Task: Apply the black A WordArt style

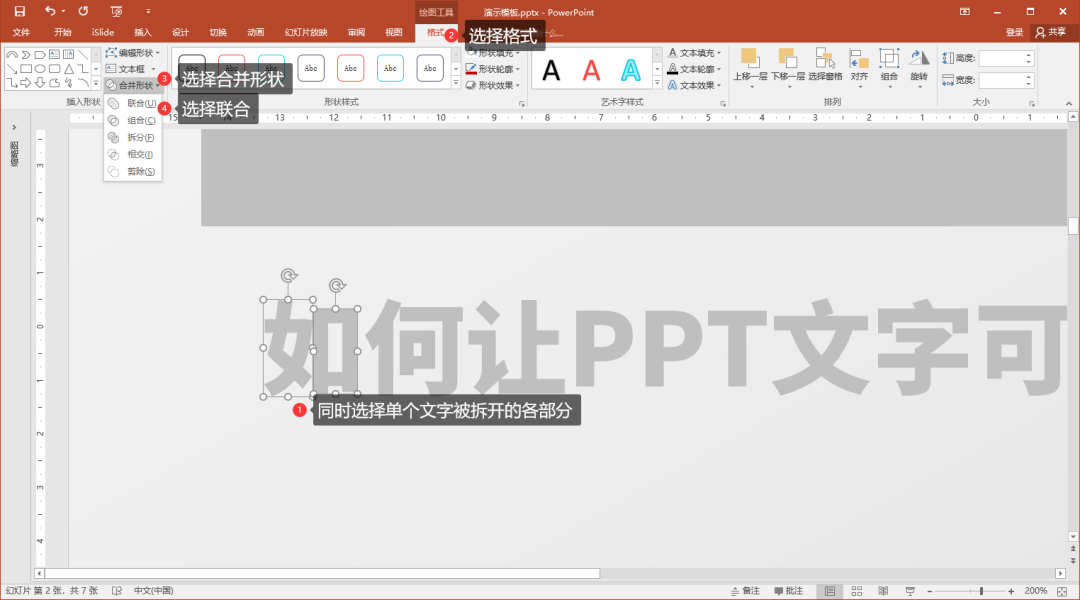Action: click(551, 70)
